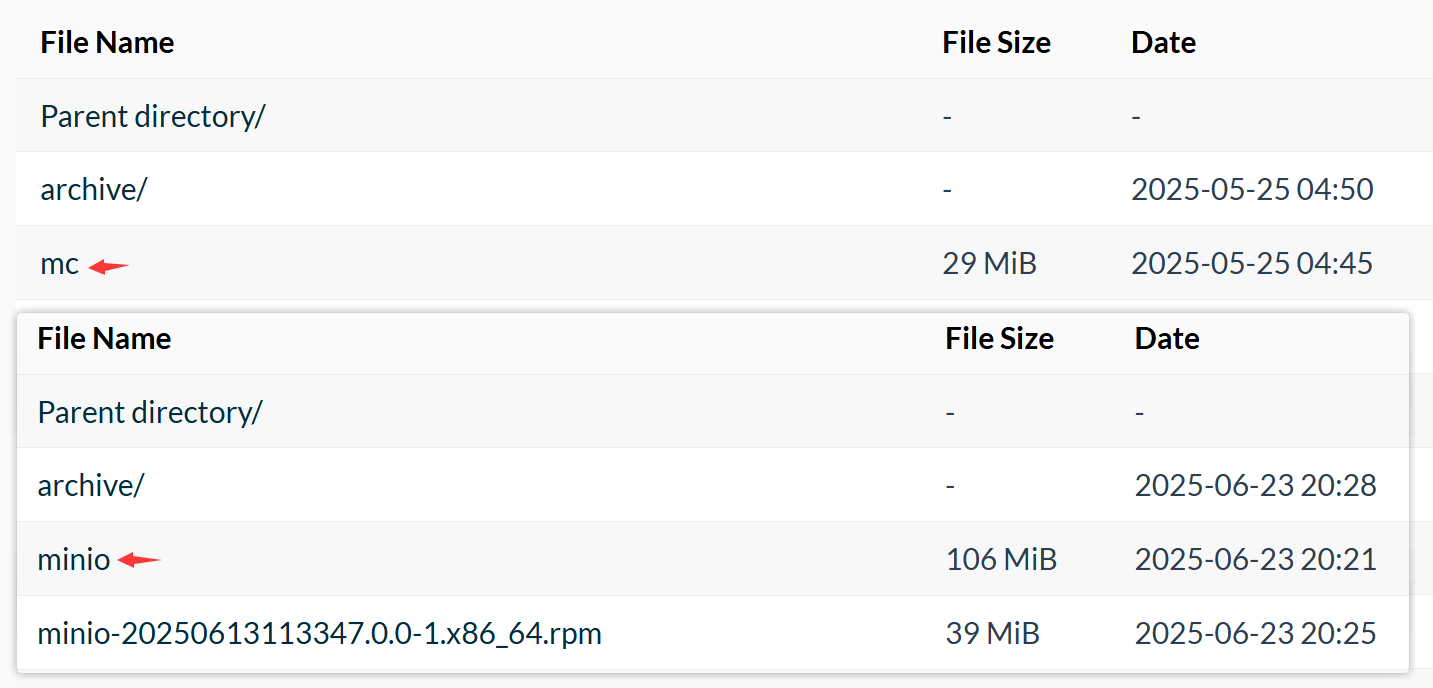Image resolution: width=1433 pixels, height=688 pixels.
Task: Click the red arrow beside minio
Action: click(139, 561)
